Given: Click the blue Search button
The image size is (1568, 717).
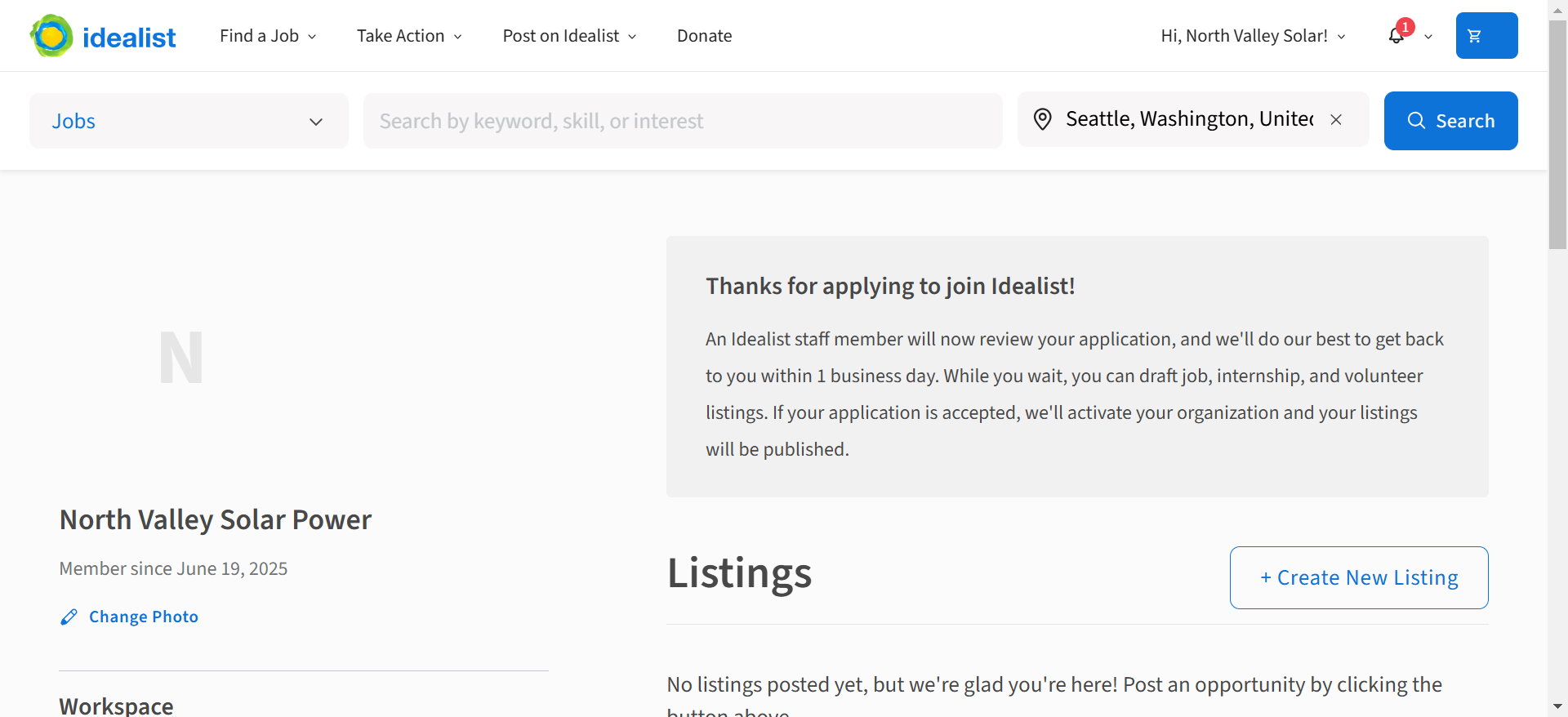Looking at the screenshot, I should pos(1450,121).
